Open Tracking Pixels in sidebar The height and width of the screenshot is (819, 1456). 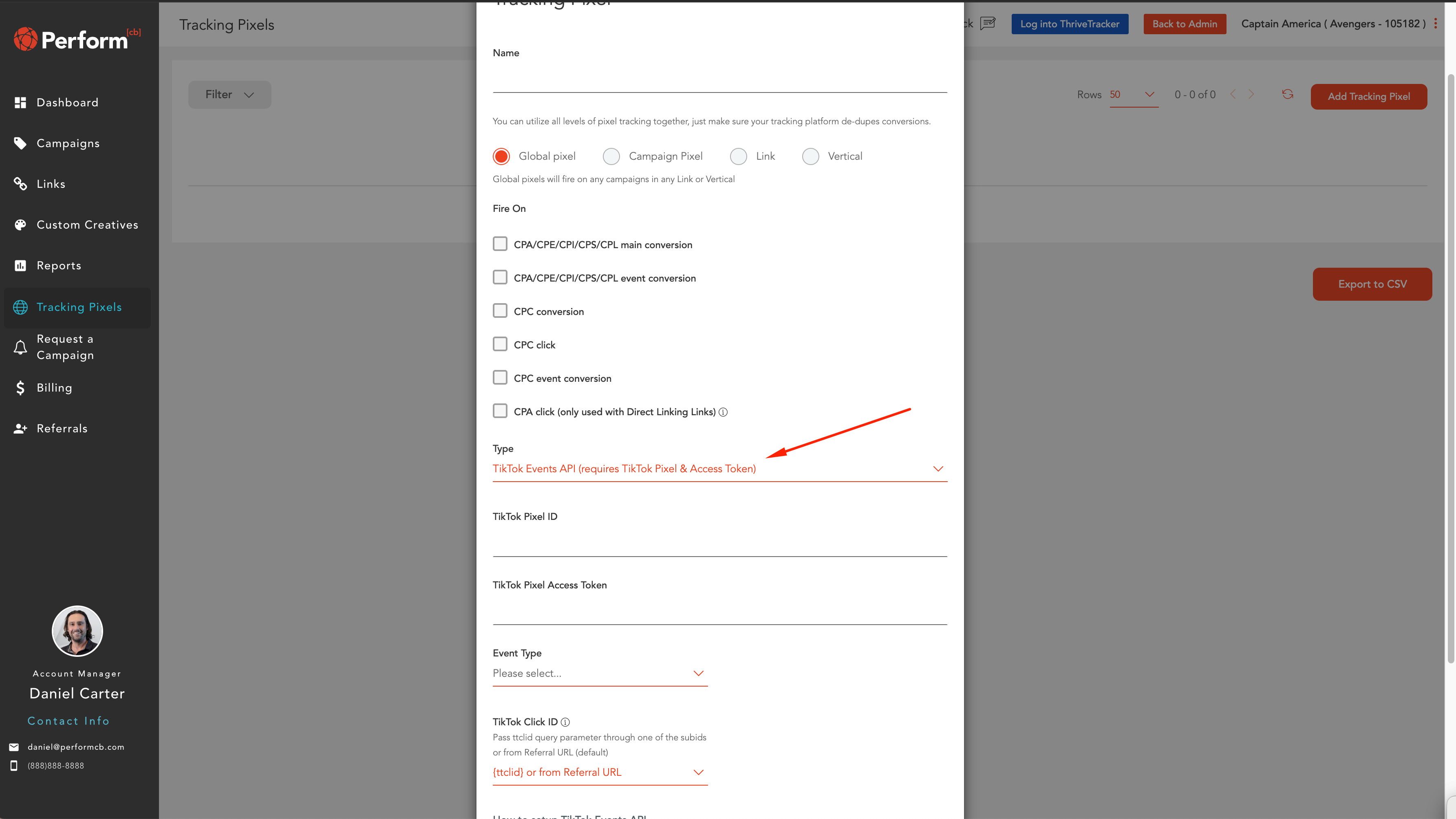click(77, 307)
